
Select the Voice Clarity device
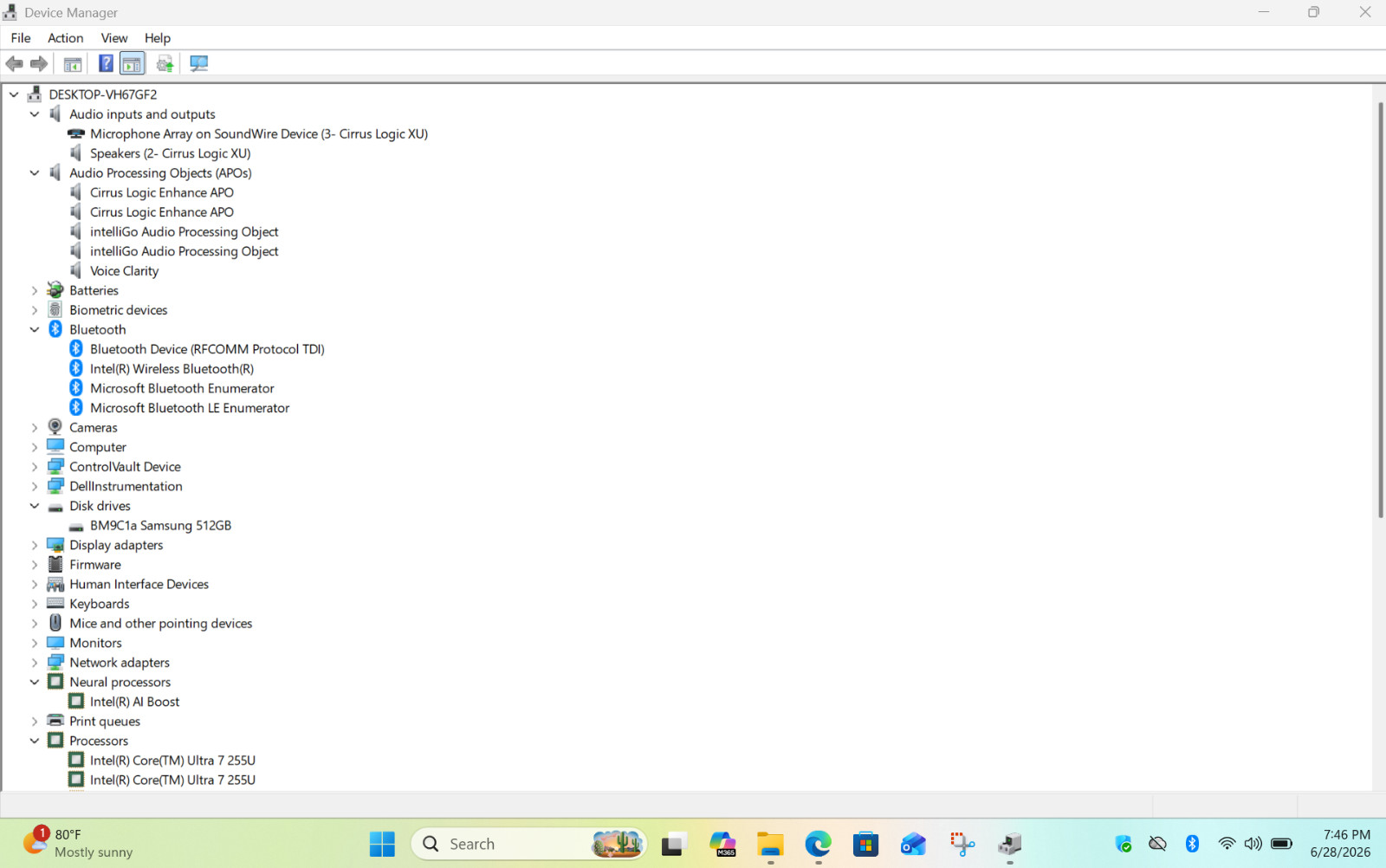click(x=125, y=271)
